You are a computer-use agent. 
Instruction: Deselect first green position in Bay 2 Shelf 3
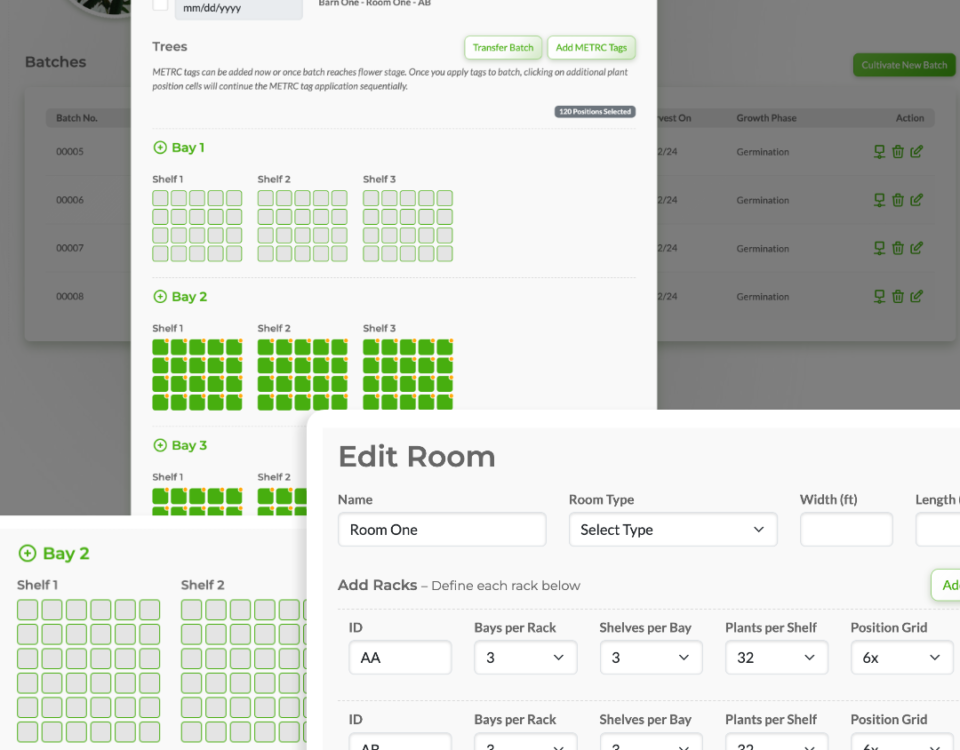pyautogui.click(x=371, y=347)
